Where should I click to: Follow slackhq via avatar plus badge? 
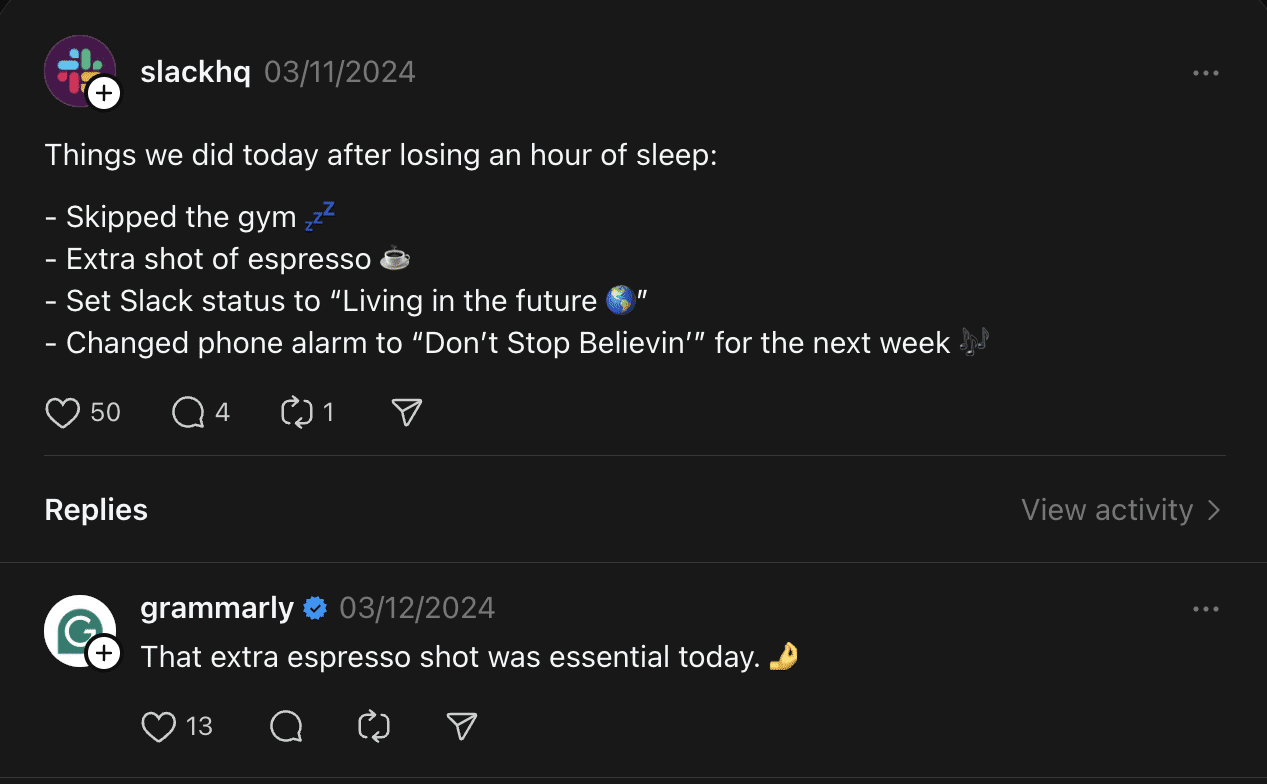[x=104, y=94]
